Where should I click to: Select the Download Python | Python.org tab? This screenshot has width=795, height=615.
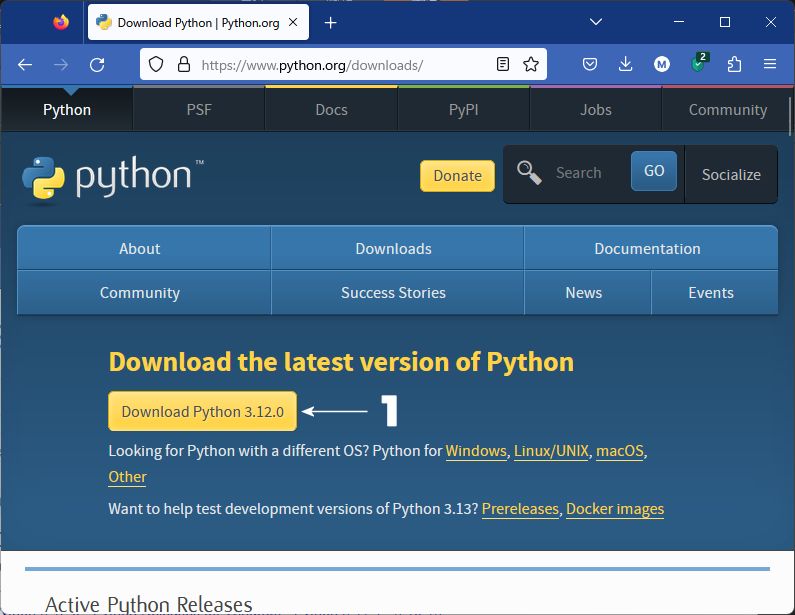tap(198, 22)
